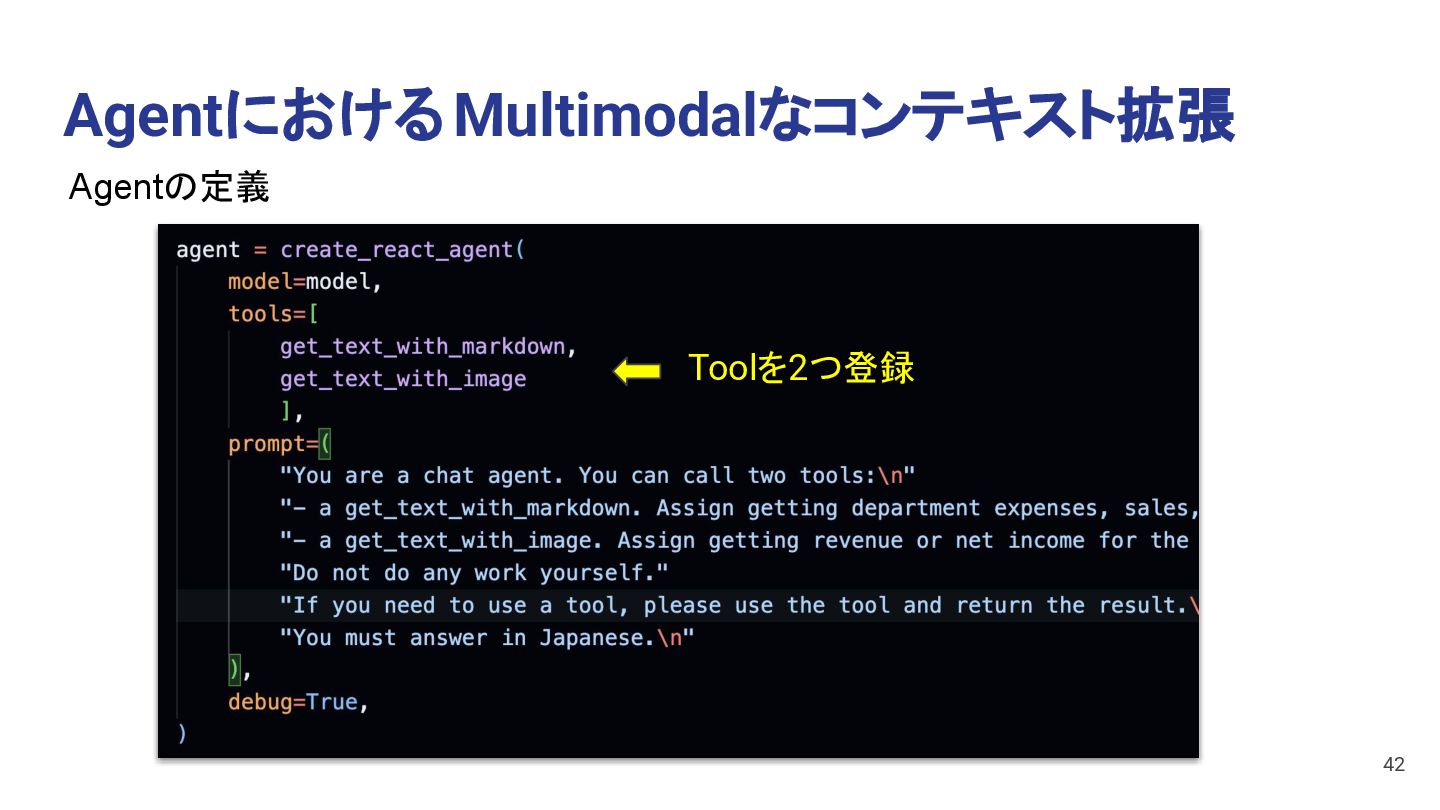
Task: Click the prompt line mentioning department expenses
Action: pos(739,508)
